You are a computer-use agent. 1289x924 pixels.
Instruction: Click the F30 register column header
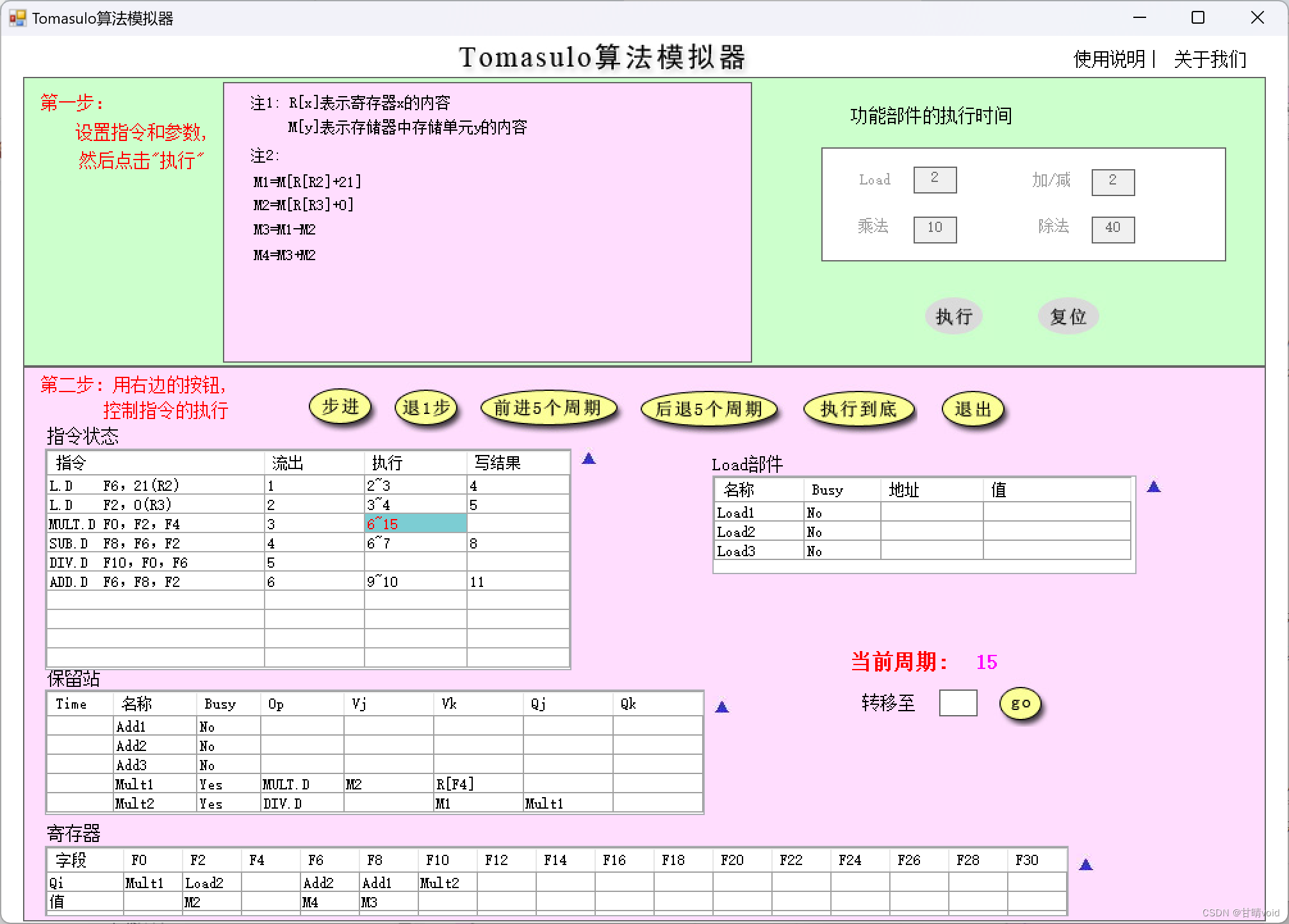[x=1037, y=860]
